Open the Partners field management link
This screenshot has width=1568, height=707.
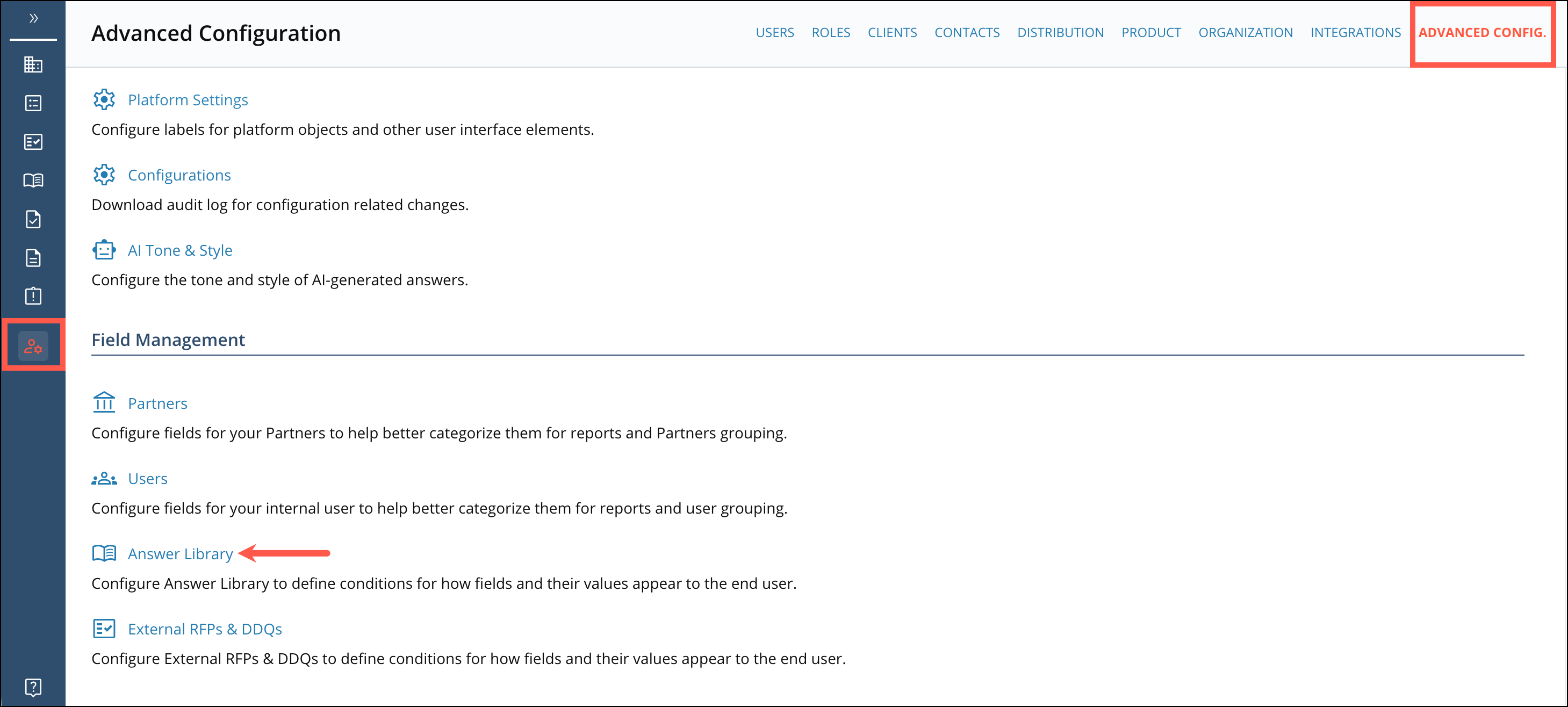click(157, 403)
